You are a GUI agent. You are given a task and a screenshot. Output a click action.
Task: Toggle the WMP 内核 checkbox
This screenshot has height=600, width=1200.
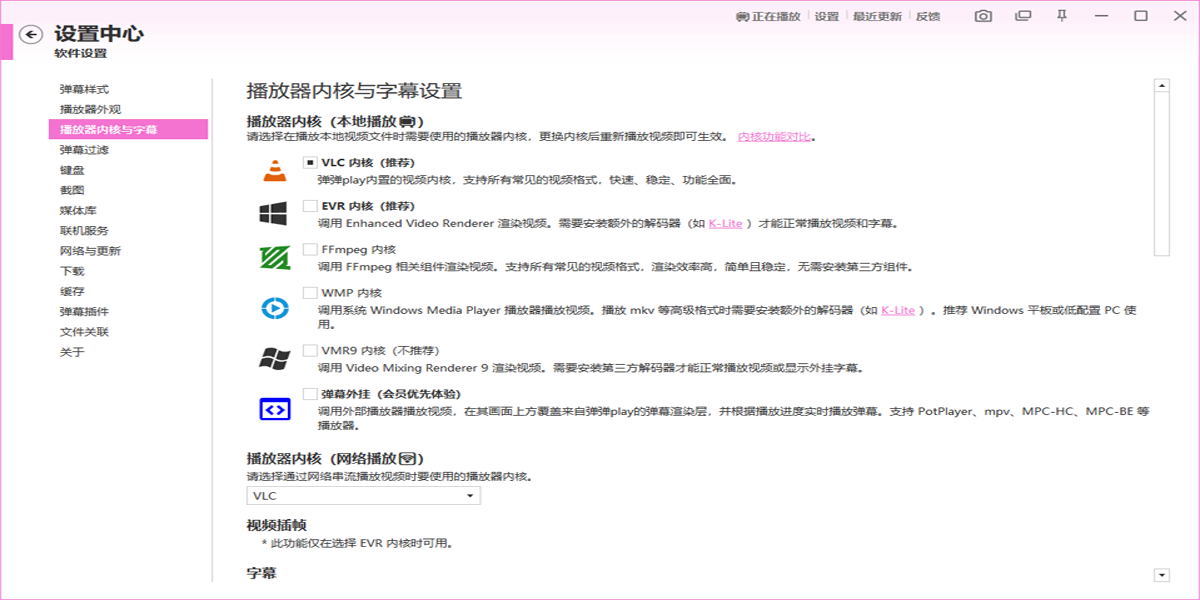310,293
